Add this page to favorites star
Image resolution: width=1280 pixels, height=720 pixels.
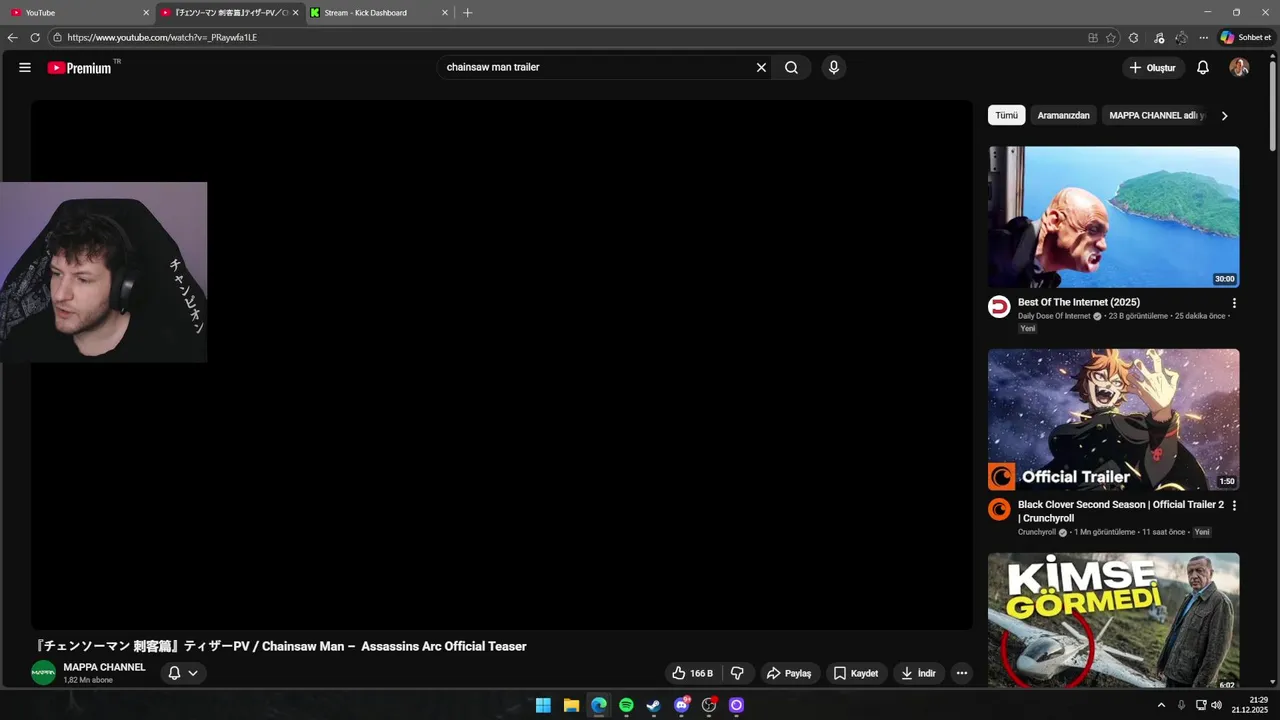pyautogui.click(x=1111, y=37)
